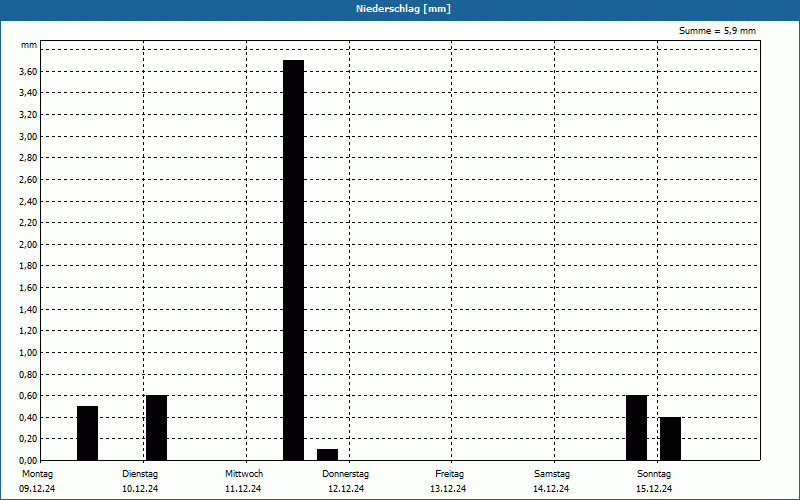Click the y-axis value 0,80
Screen dimensions: 800x500
(28, 374)
